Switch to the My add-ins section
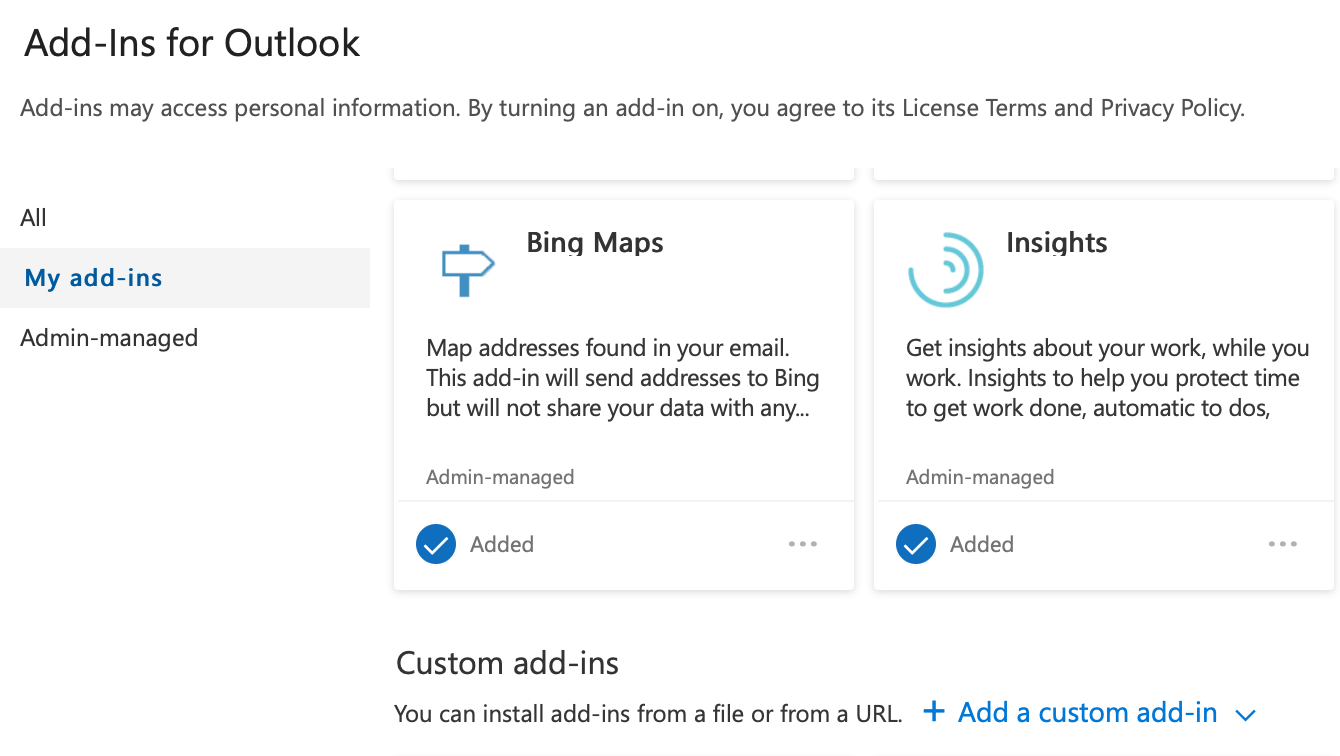 point(93,277)
